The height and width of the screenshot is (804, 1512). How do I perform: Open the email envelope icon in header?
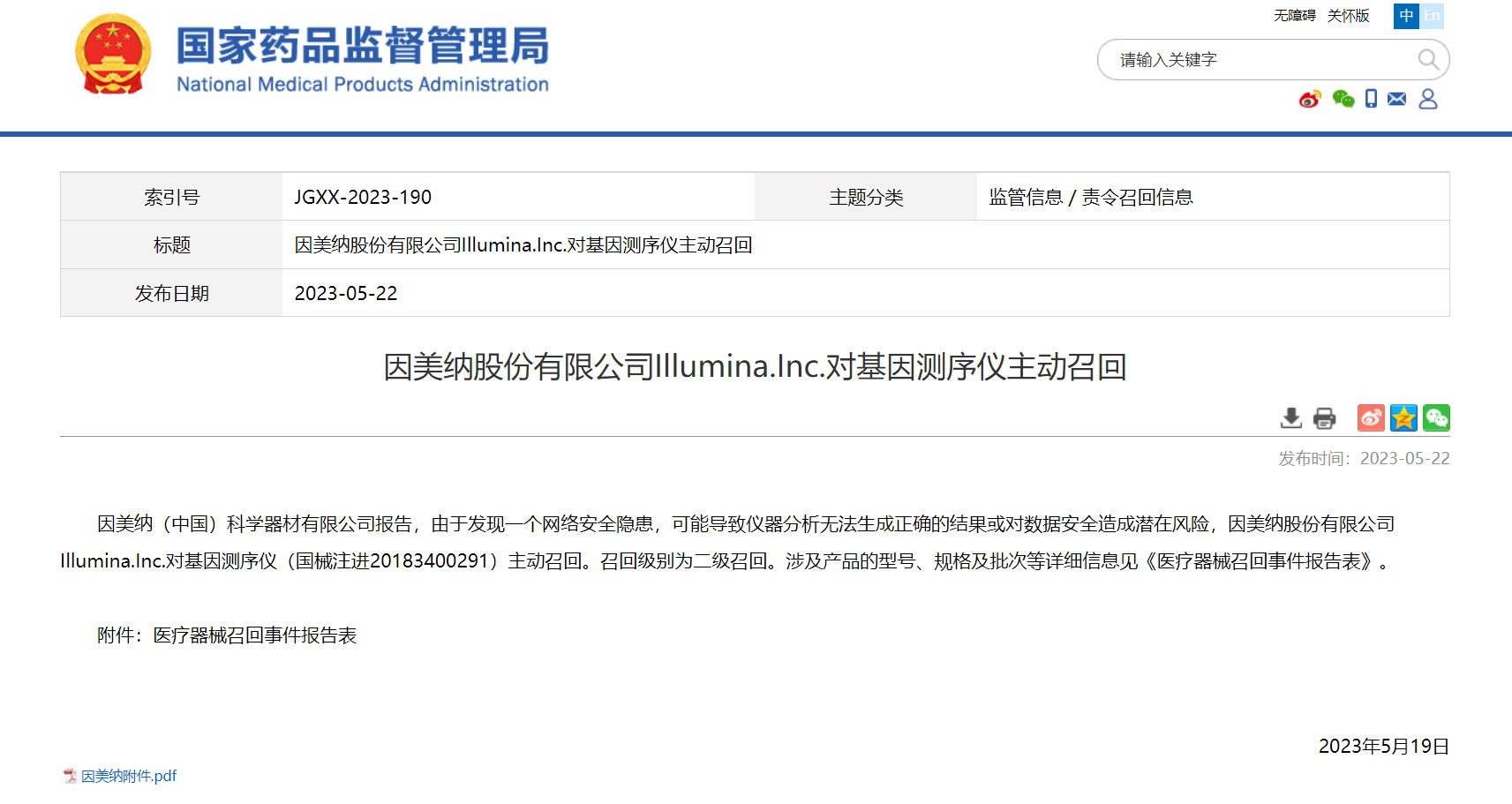tap(1396, 99)
